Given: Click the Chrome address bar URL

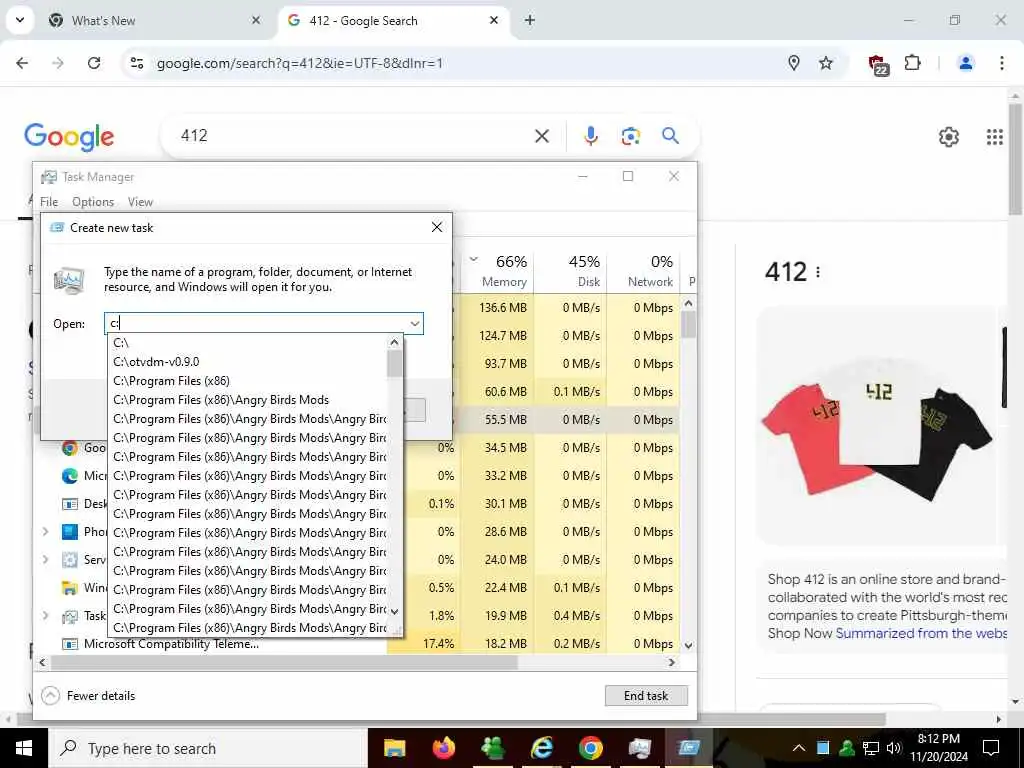Looking at the screenshot, I should point(300,63).
